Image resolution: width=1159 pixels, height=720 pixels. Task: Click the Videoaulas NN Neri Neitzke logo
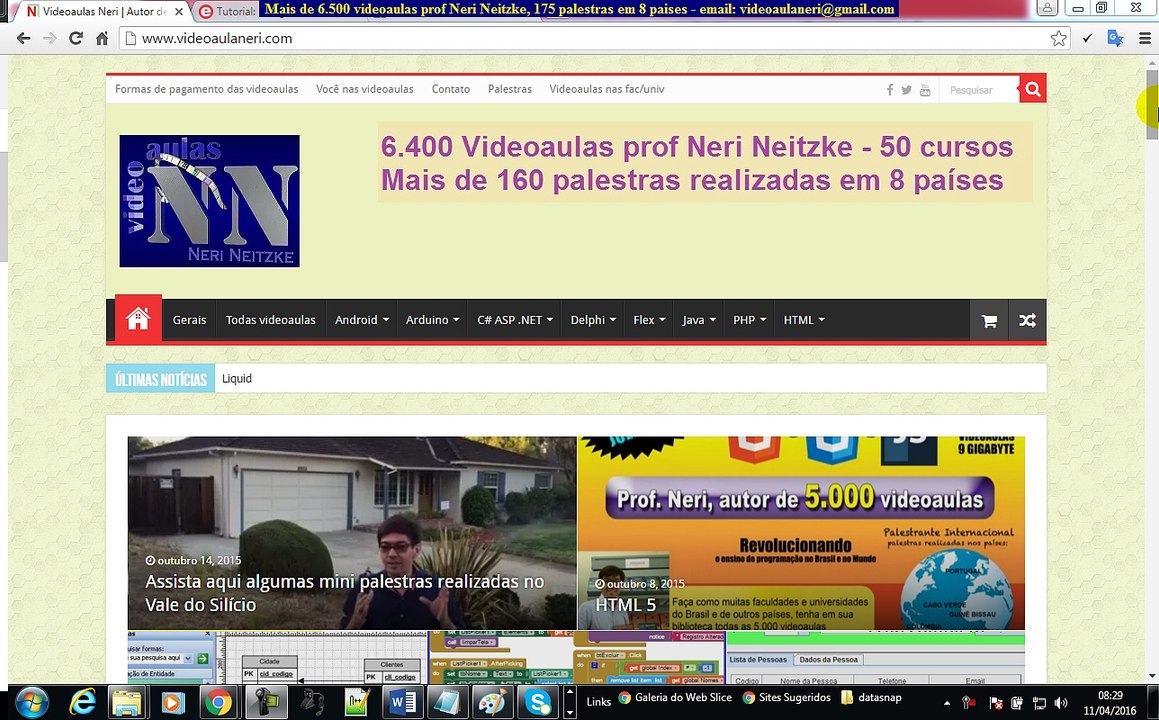[210, 200]
